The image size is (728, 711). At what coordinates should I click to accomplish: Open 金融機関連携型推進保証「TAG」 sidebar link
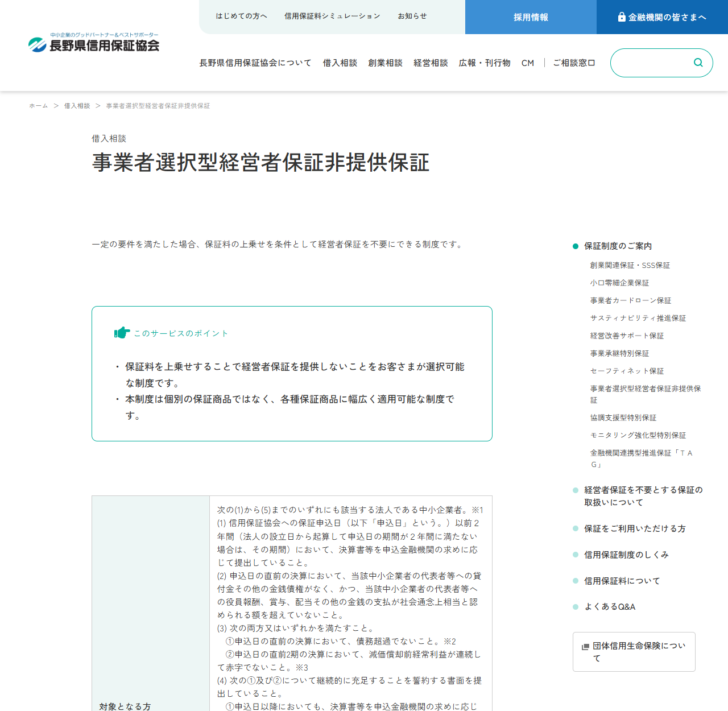pos(641,458)
